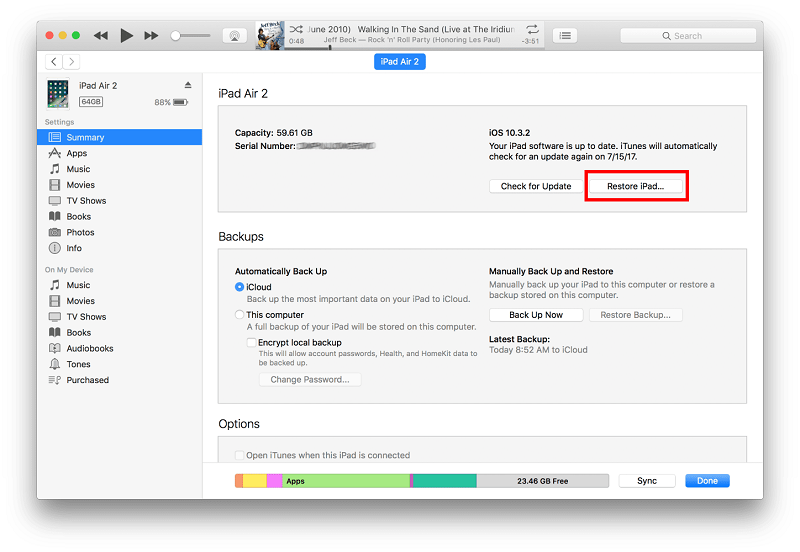Viewport: 800px width, 552px height.
Task: Skip to the next track
Action: click(x=151, y=35)
